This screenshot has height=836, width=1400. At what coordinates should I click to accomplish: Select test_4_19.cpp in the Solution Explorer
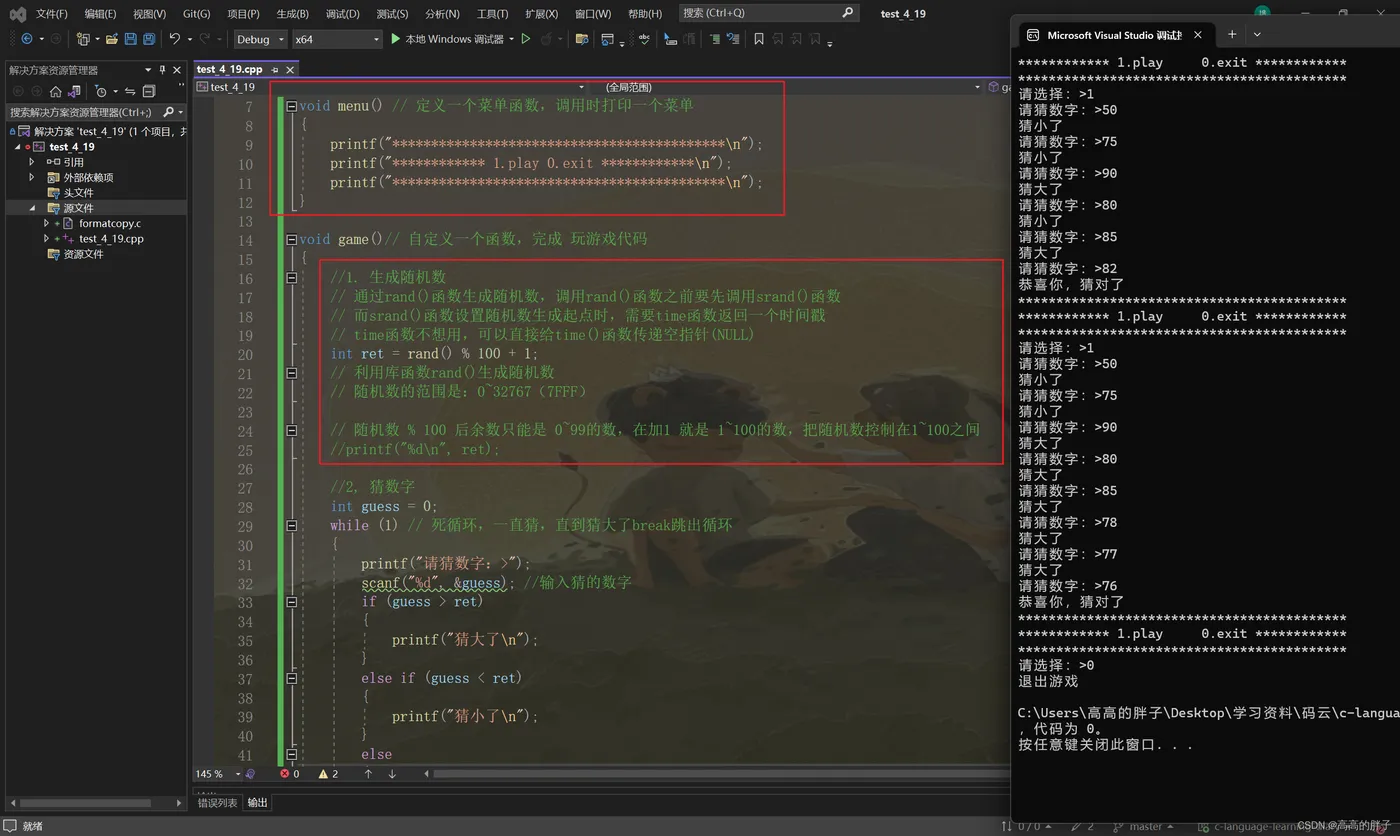[111, 239]
